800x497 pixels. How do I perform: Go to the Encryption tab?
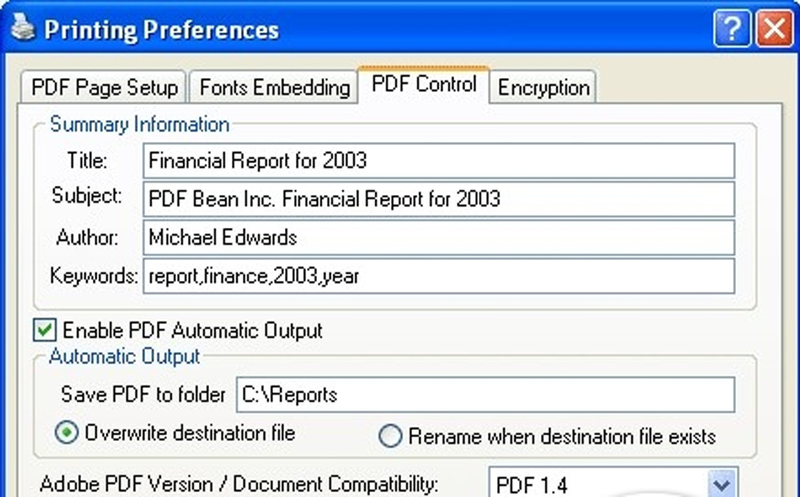(543, 87)
